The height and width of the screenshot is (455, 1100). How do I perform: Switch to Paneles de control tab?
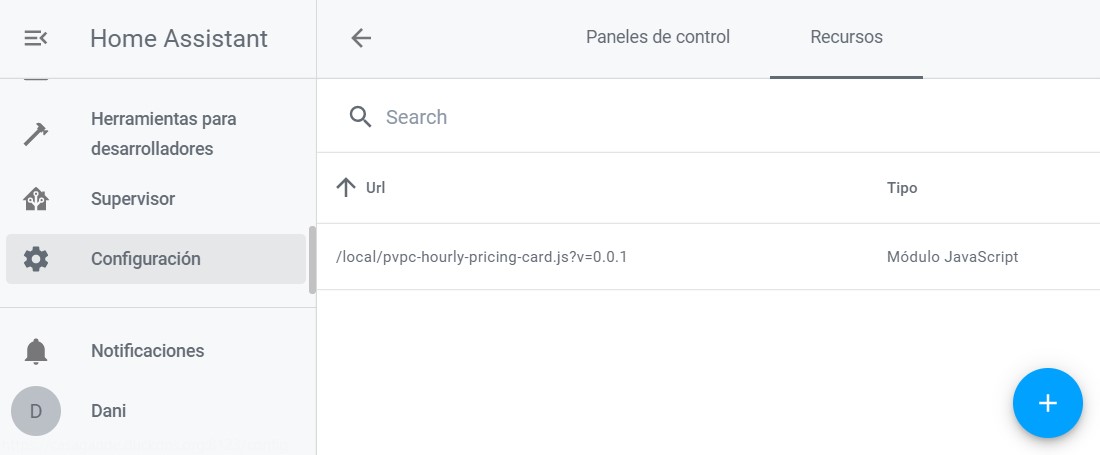[x=658, y=37]
